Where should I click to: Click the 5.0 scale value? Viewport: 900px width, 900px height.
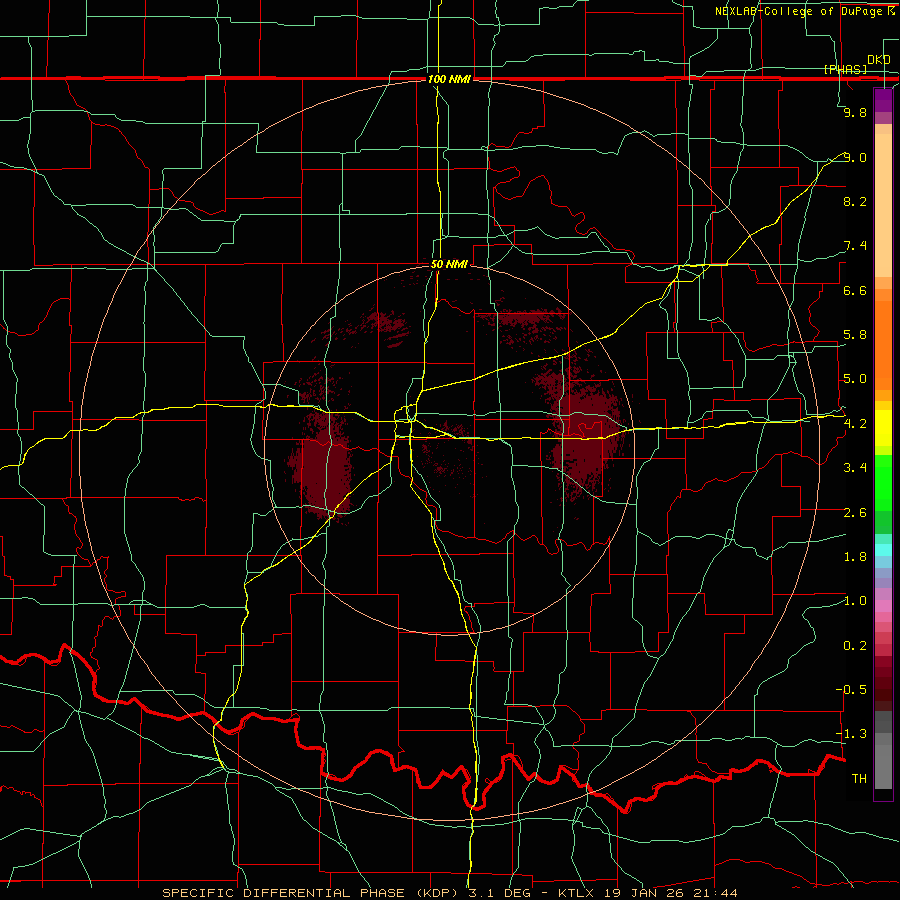click(855, 379)
